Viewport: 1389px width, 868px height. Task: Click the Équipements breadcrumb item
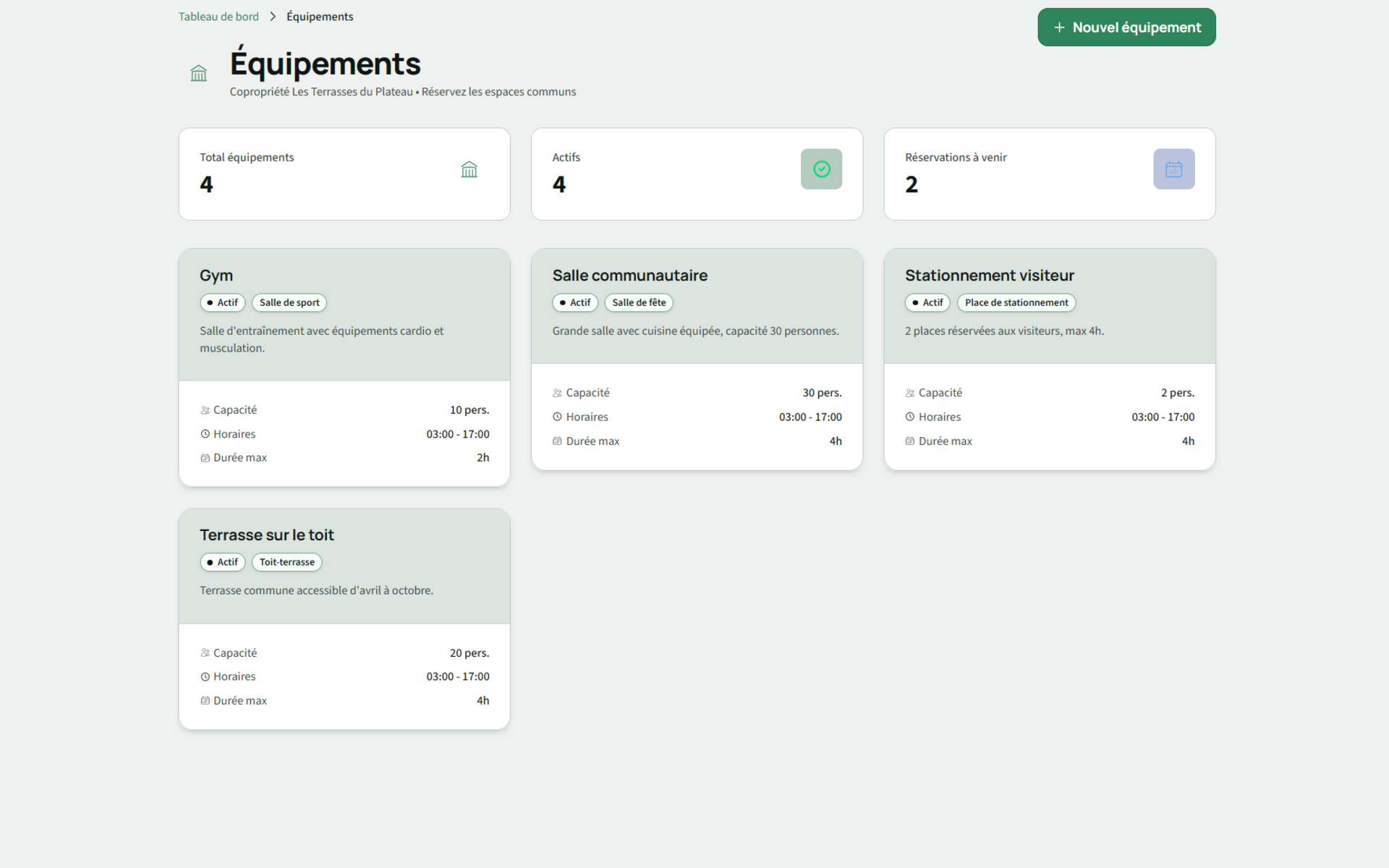tap(320, 17)
